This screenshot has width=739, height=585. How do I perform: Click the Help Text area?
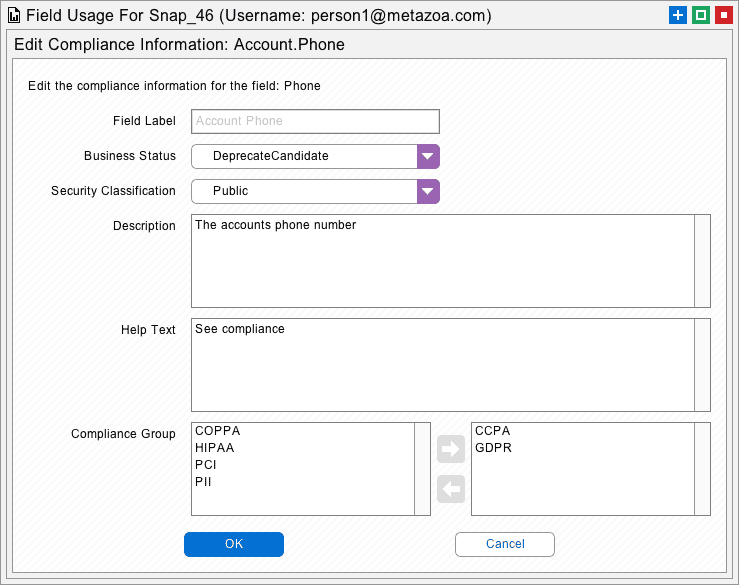pyautogui.click(x=443, y=365)
